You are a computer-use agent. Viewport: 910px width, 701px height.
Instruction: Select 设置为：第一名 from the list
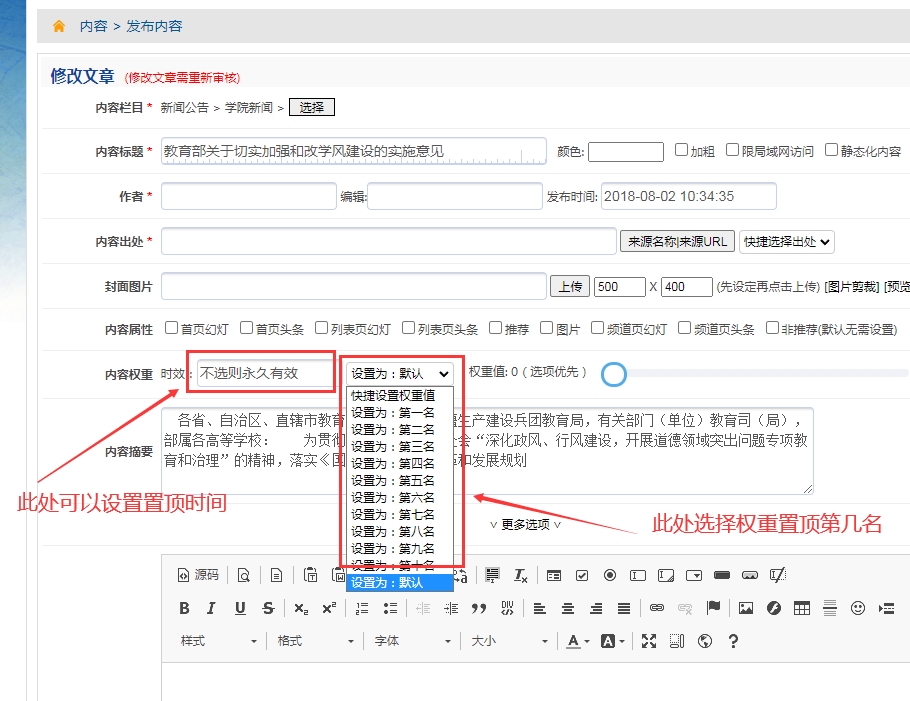pyautogui.click(x=393, y=412)
